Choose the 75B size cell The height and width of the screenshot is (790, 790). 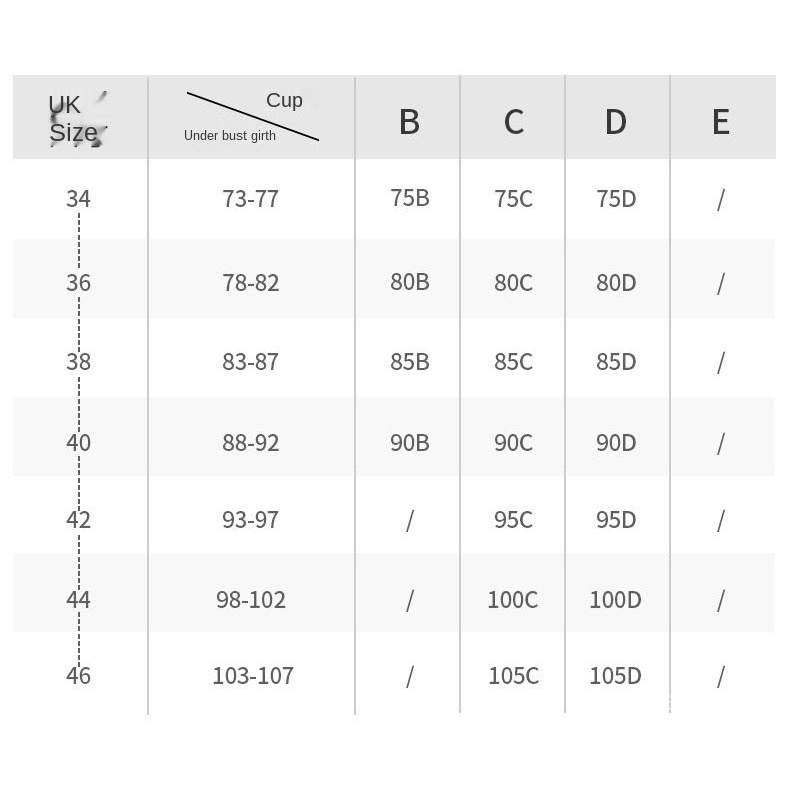point(410,198)
